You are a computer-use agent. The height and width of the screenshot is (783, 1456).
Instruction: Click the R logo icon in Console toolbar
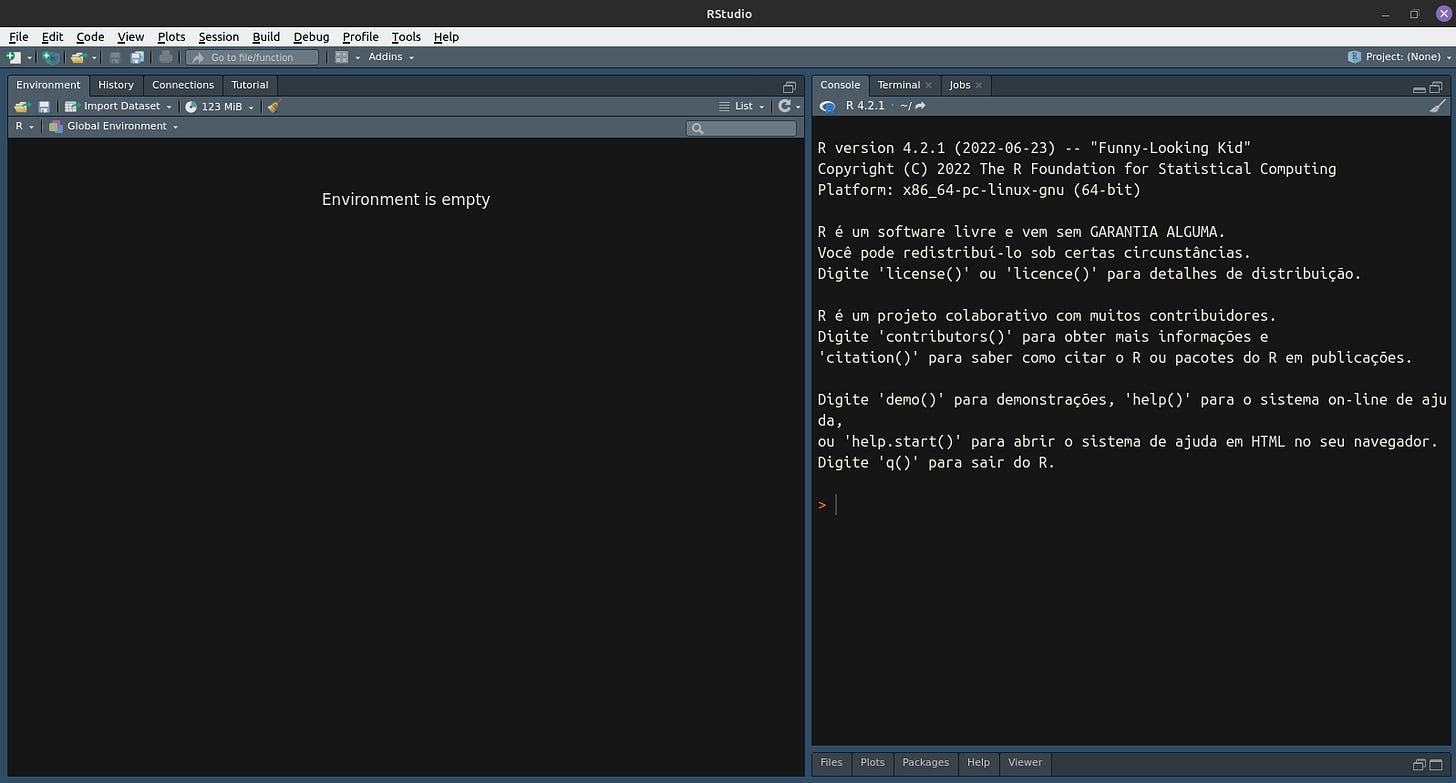(x=828, y=106)
